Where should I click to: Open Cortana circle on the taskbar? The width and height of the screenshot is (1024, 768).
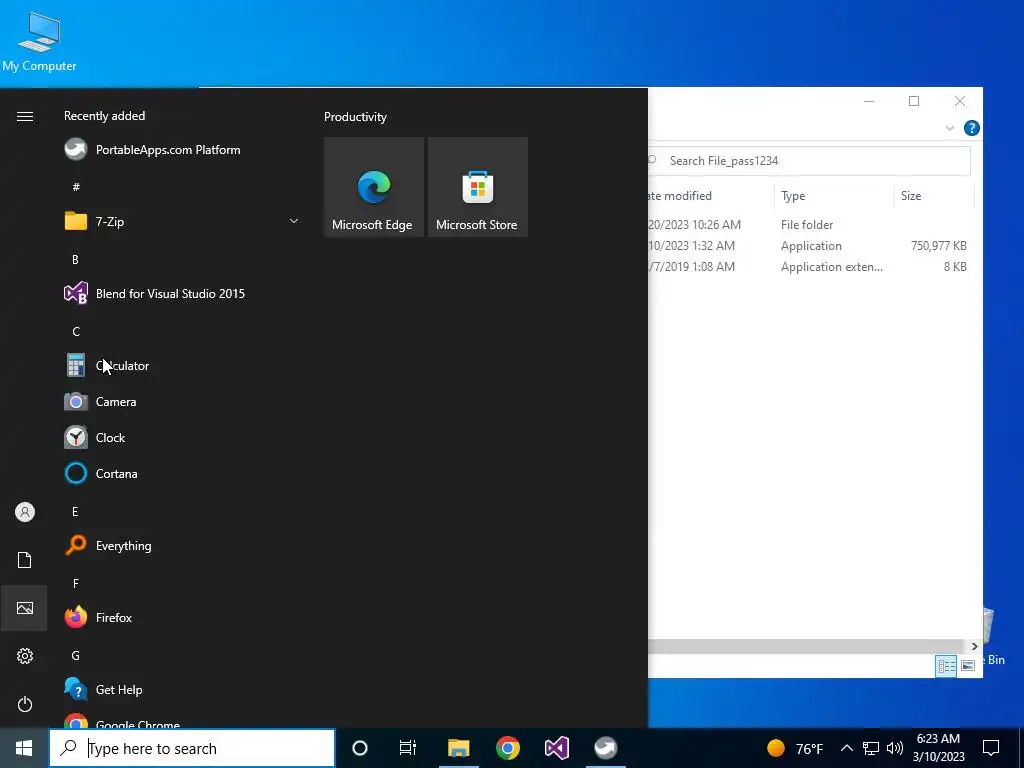pyautogui.click(x=359, y=748)
